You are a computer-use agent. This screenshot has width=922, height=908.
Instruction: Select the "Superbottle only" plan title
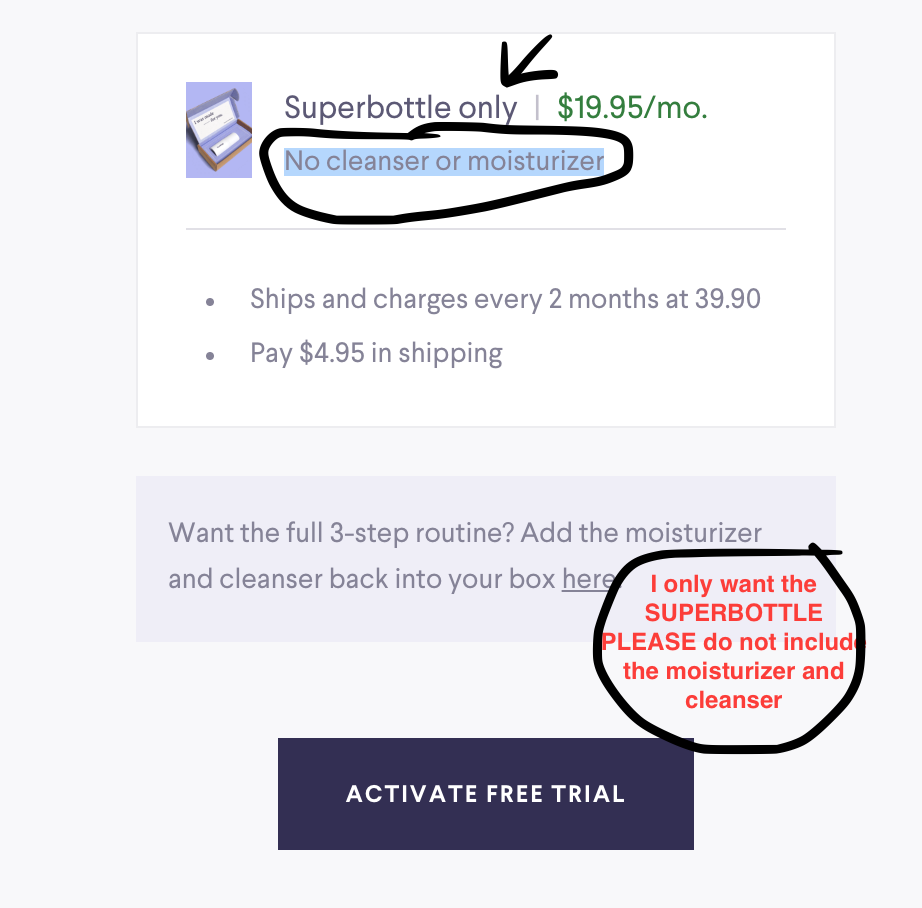pyautogui.click(x=400, y=108)
